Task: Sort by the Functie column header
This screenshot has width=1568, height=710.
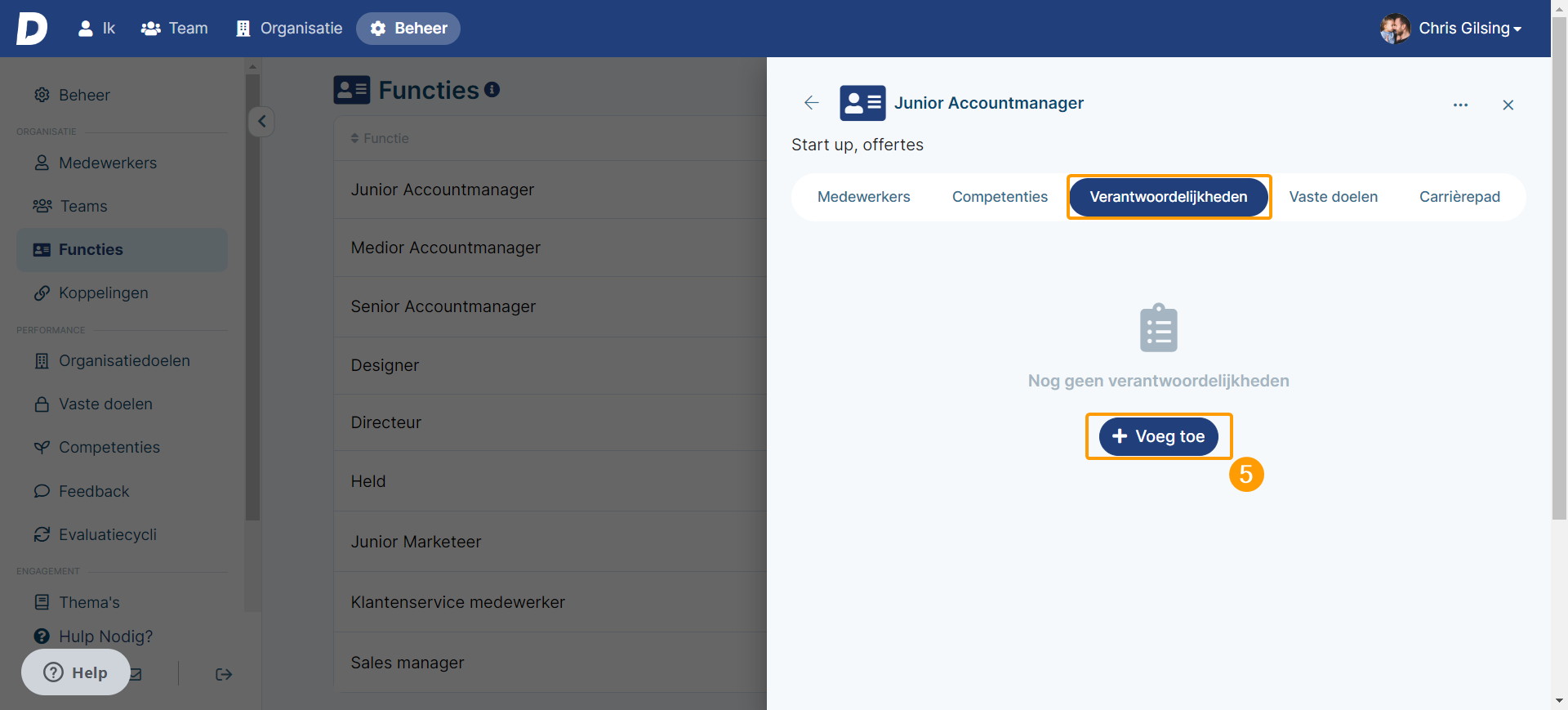Action: coord(380,138)
